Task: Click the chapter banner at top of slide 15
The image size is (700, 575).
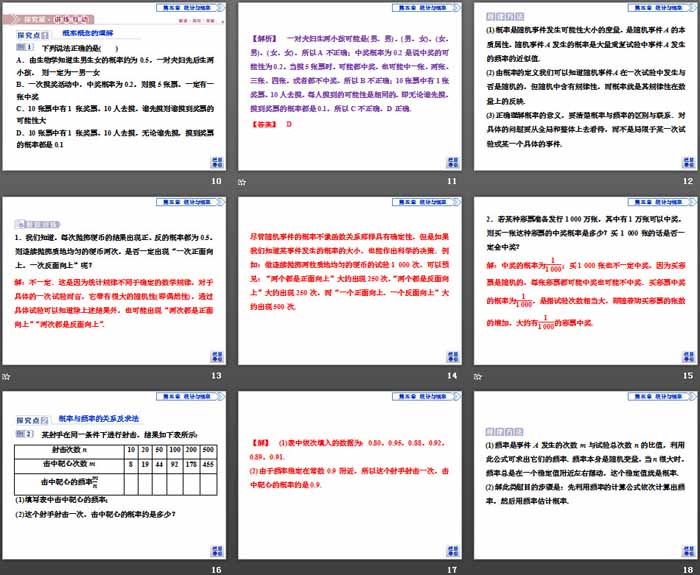Action: [x=662, y=202]
